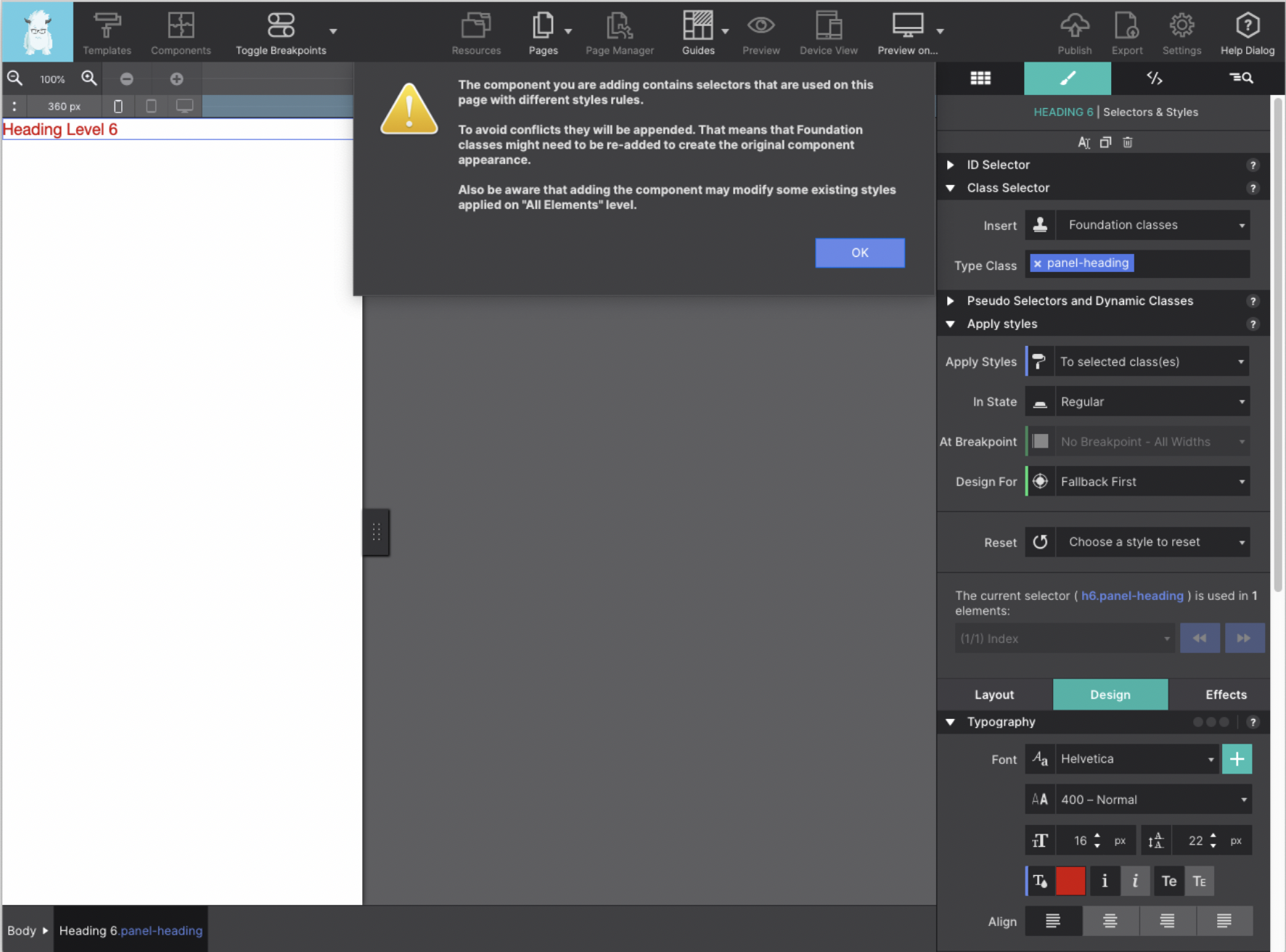This screenshot has height=952, width=1286.
Task: Open the Helvetica font dropdown
Action: 1136,759
